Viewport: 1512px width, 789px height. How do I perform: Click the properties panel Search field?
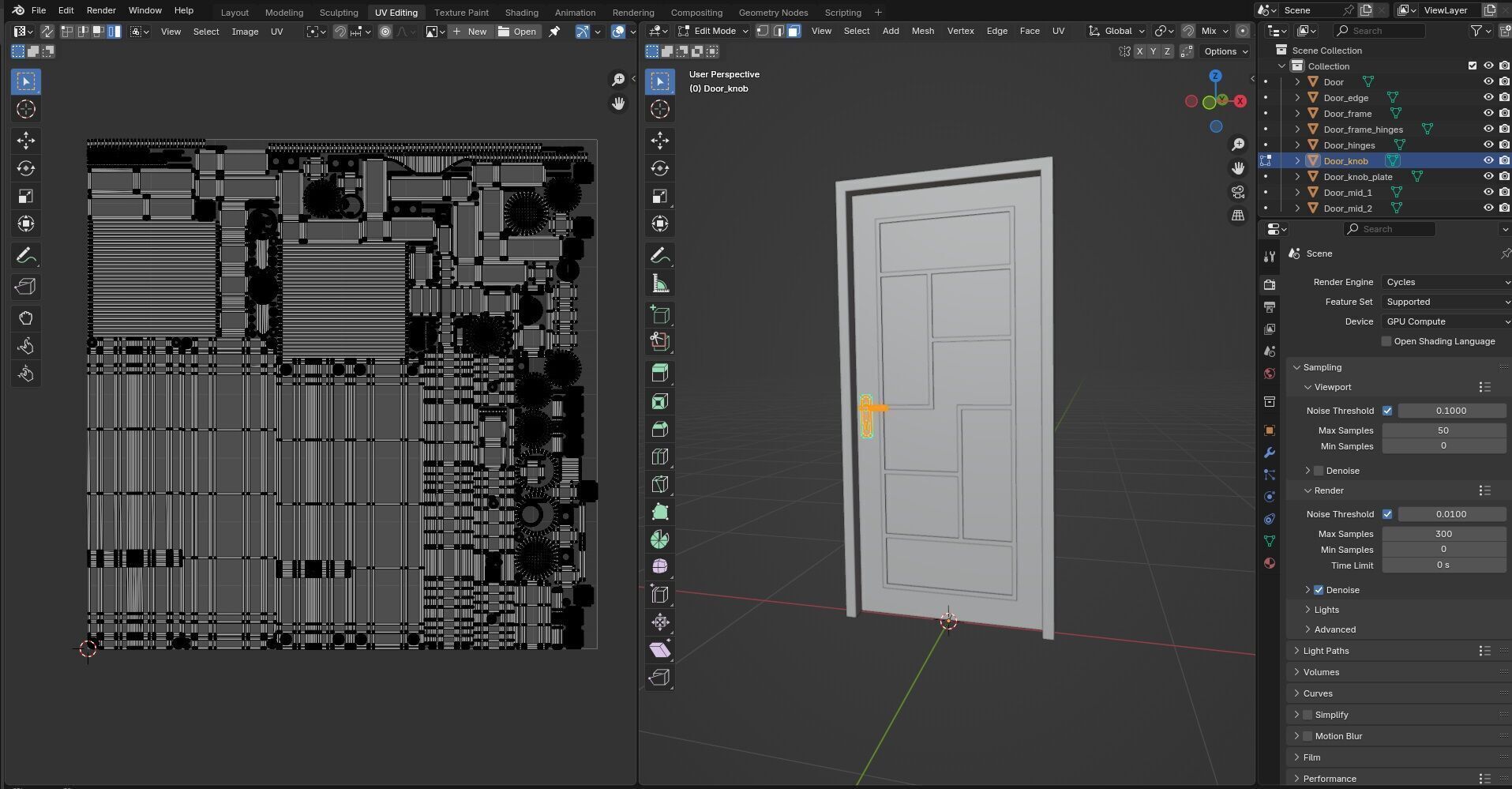pyautogui.click(x=1389, y=229)
